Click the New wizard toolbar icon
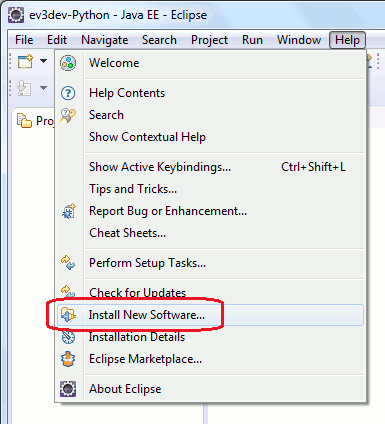Screen dimensions: 385x424 pyautogui.click(x=25, y=61)
